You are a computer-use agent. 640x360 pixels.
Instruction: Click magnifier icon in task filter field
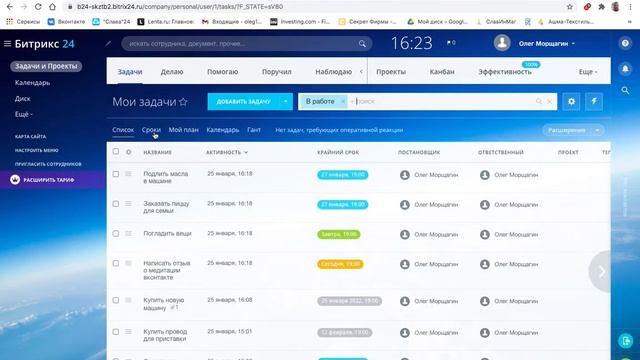pos(539,101)
